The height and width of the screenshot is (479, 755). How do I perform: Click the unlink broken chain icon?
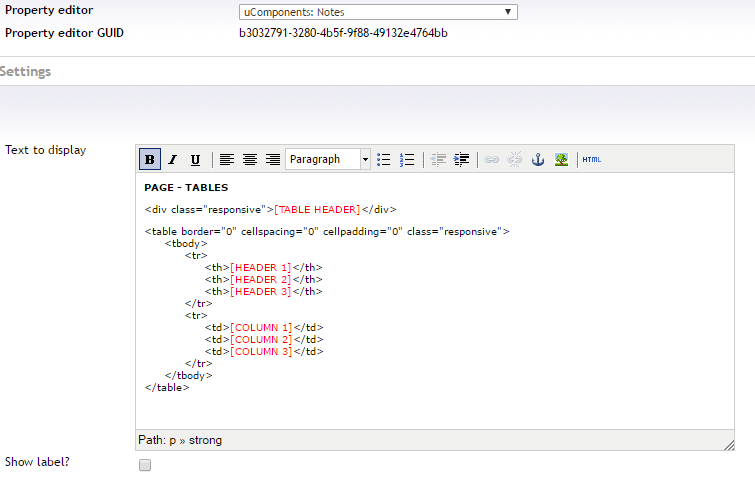click(x=514, y=160)
